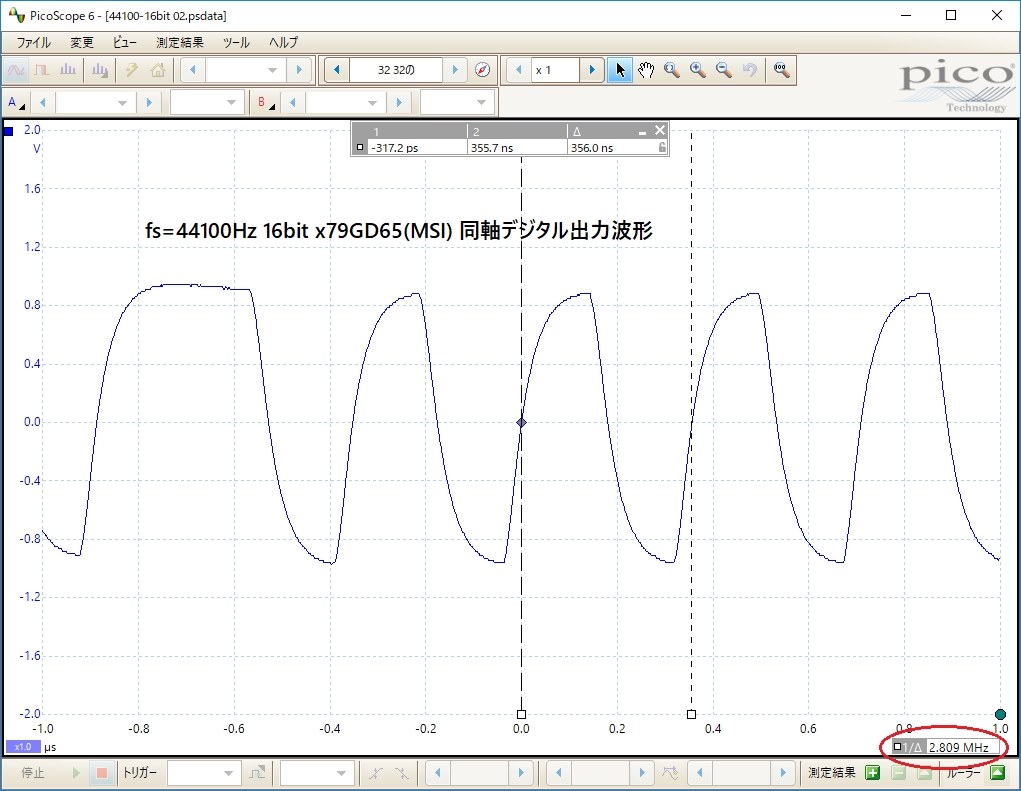This screenshot has width=1021, height=791.
Task: Click the buffer number field 32 32の
Action: point(396,70)
